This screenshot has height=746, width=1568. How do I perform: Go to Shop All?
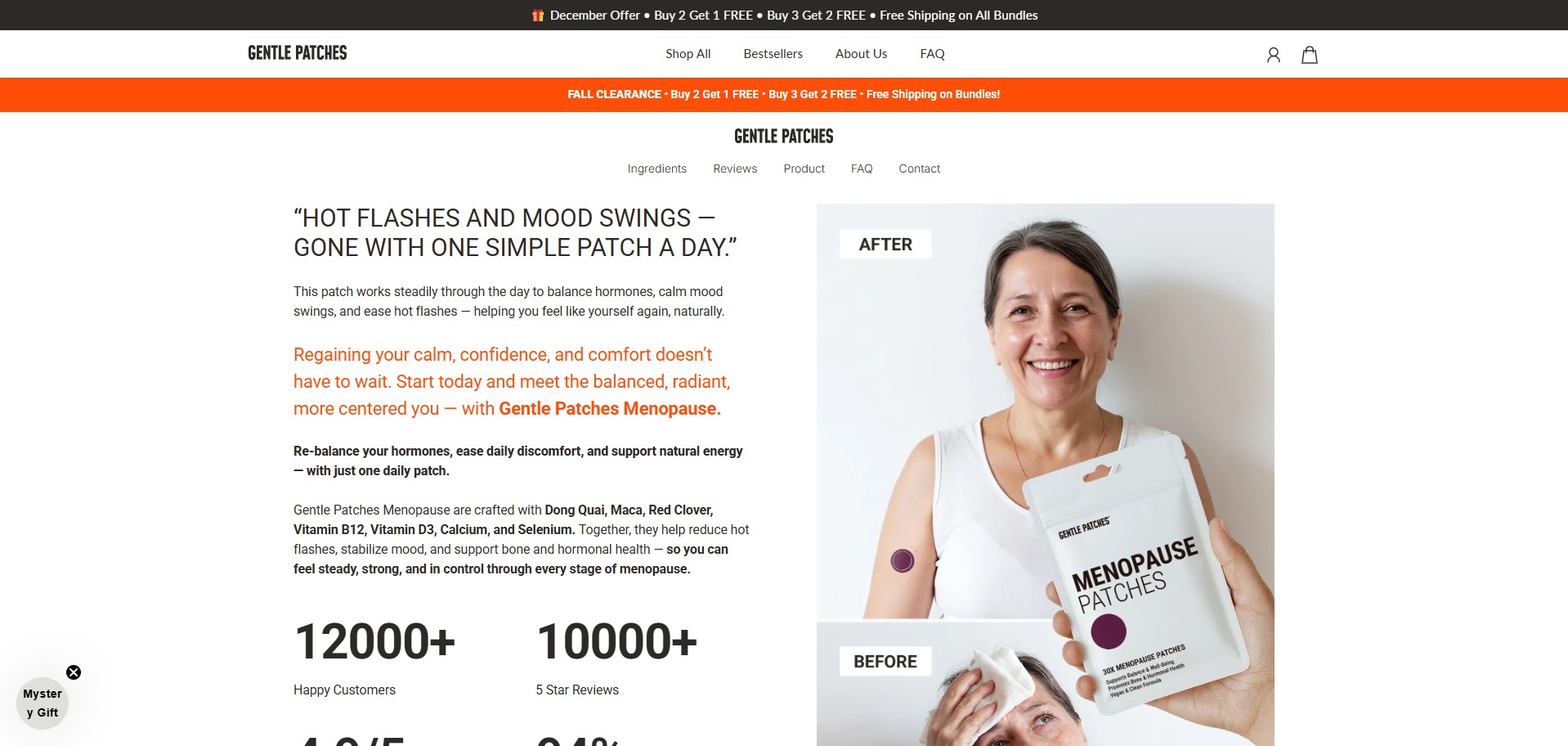pyautogui.click(x=688, y=54)
